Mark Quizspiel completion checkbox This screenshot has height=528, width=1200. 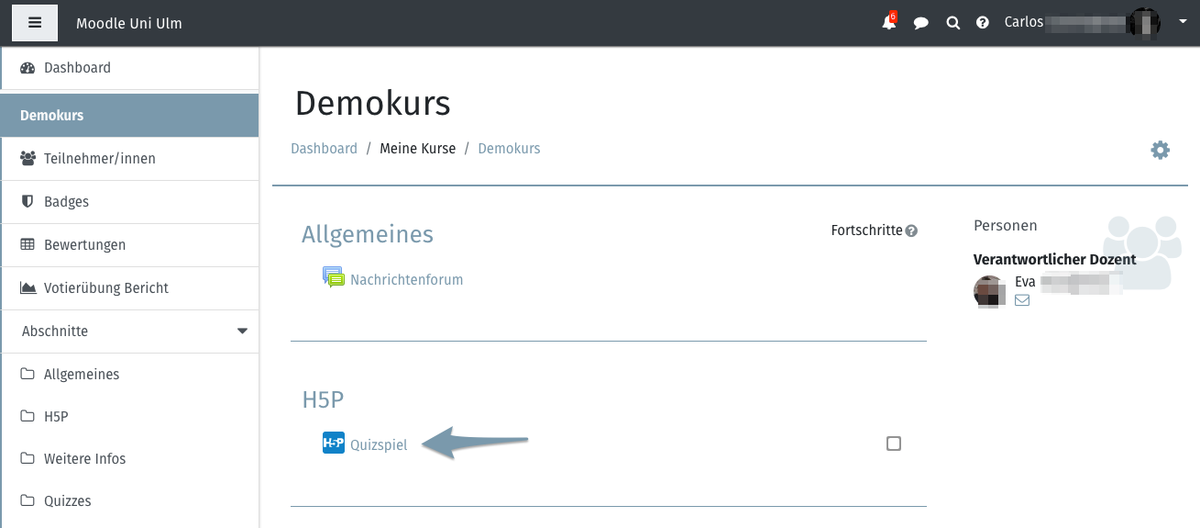(x=894, y=443)
